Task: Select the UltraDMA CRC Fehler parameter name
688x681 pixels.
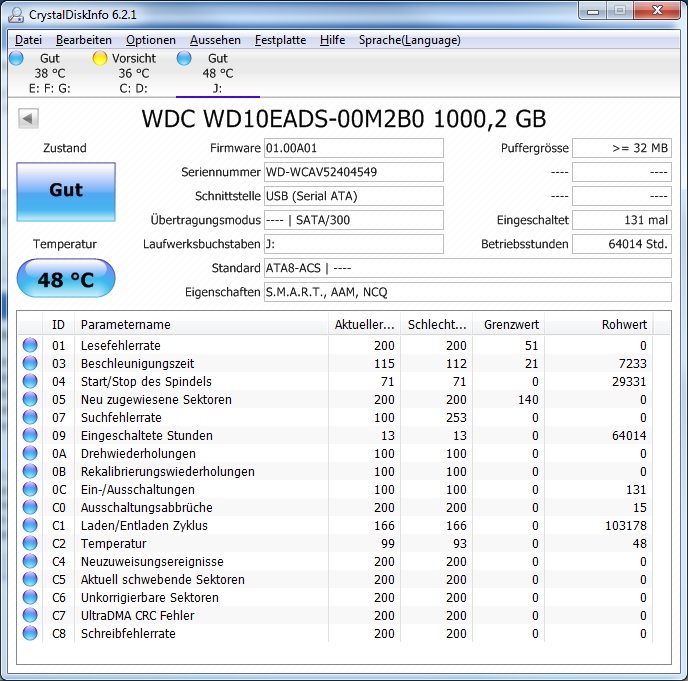Action: (137, 616)
